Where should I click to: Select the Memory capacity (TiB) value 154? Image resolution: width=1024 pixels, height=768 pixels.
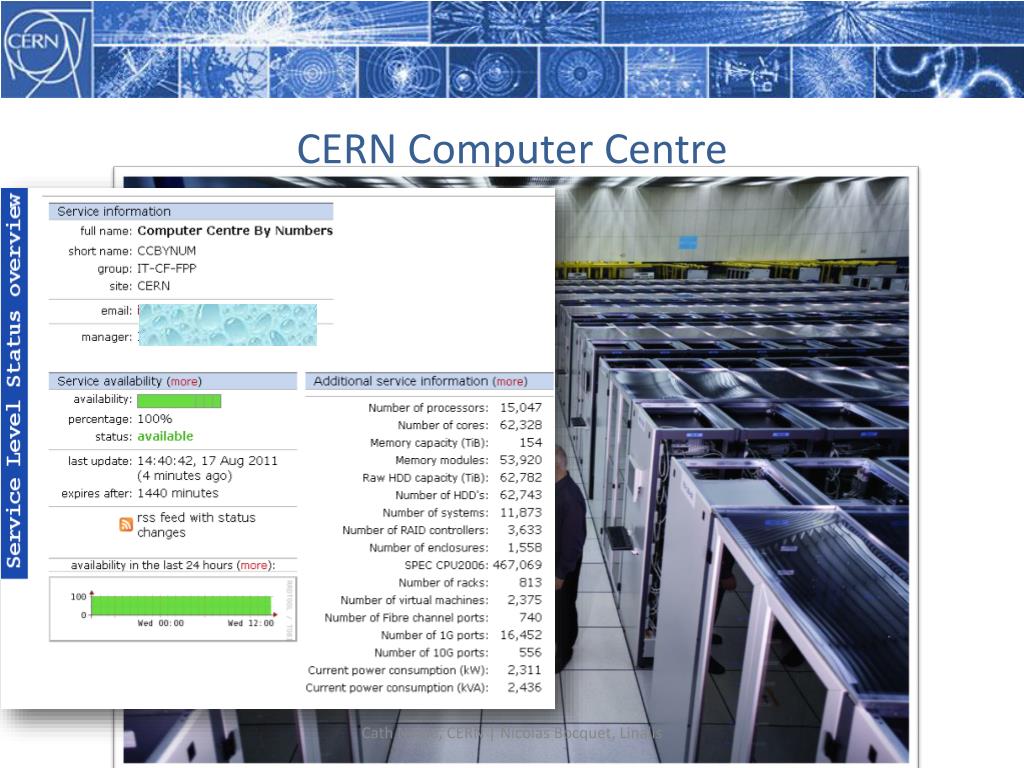pos(531,443)
